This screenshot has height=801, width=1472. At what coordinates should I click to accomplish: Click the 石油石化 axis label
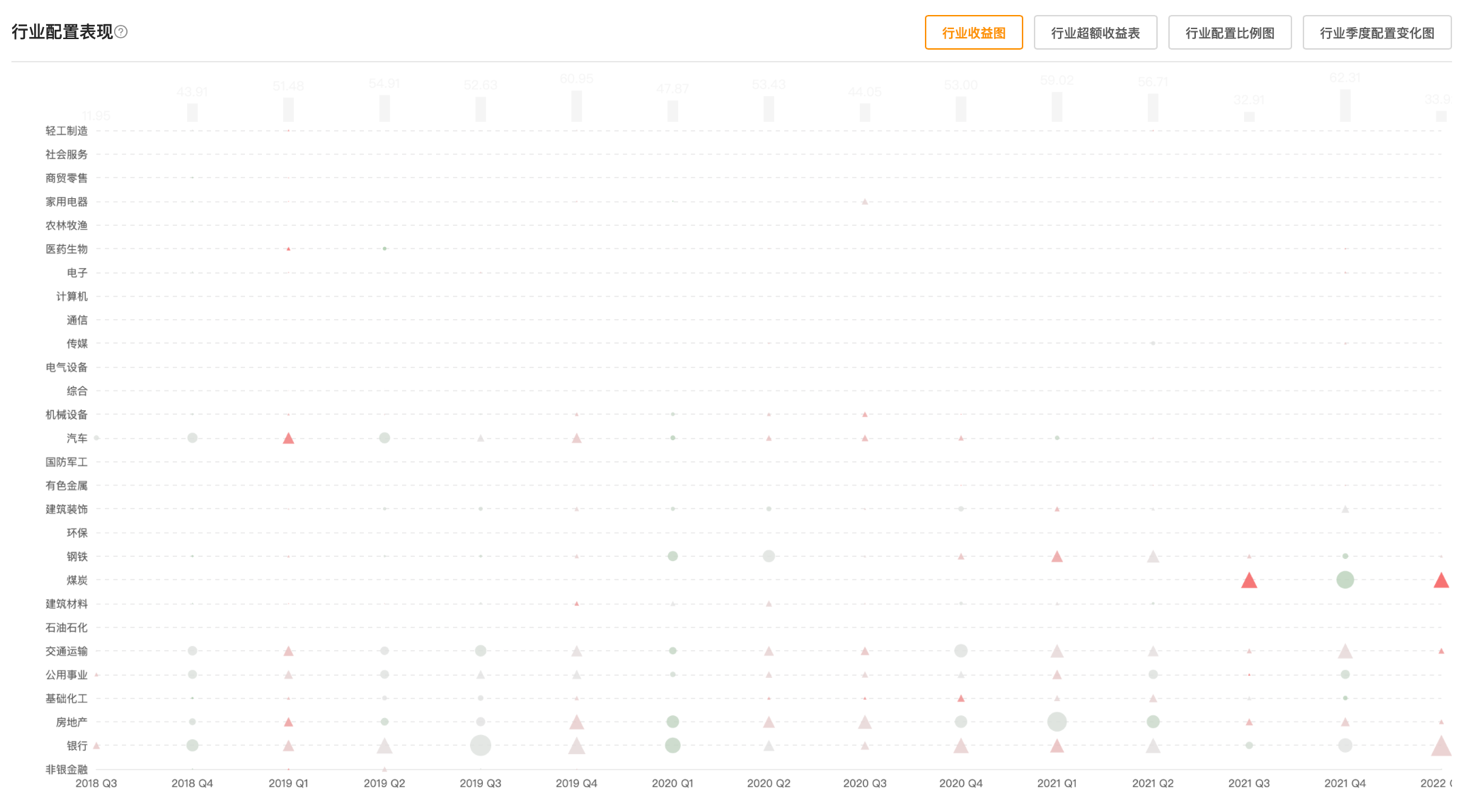click(x=67, y=628)
